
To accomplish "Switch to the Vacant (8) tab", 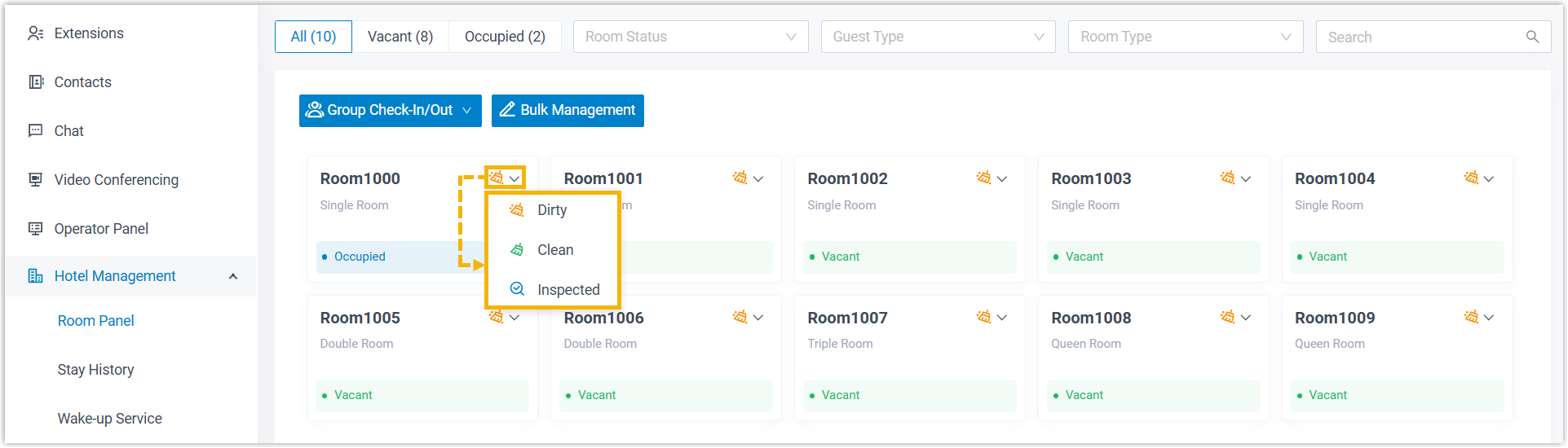I will [x=400, y=37].
